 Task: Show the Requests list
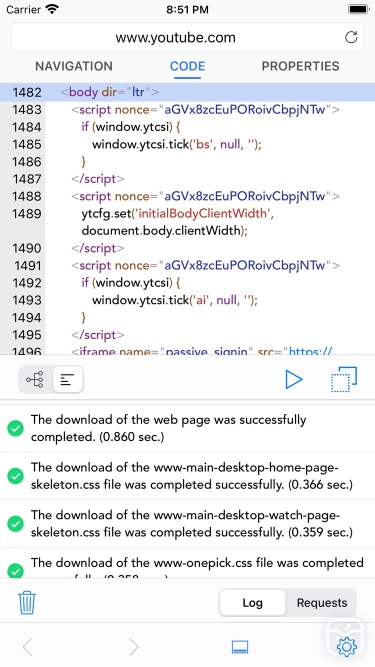coord(322,603)
